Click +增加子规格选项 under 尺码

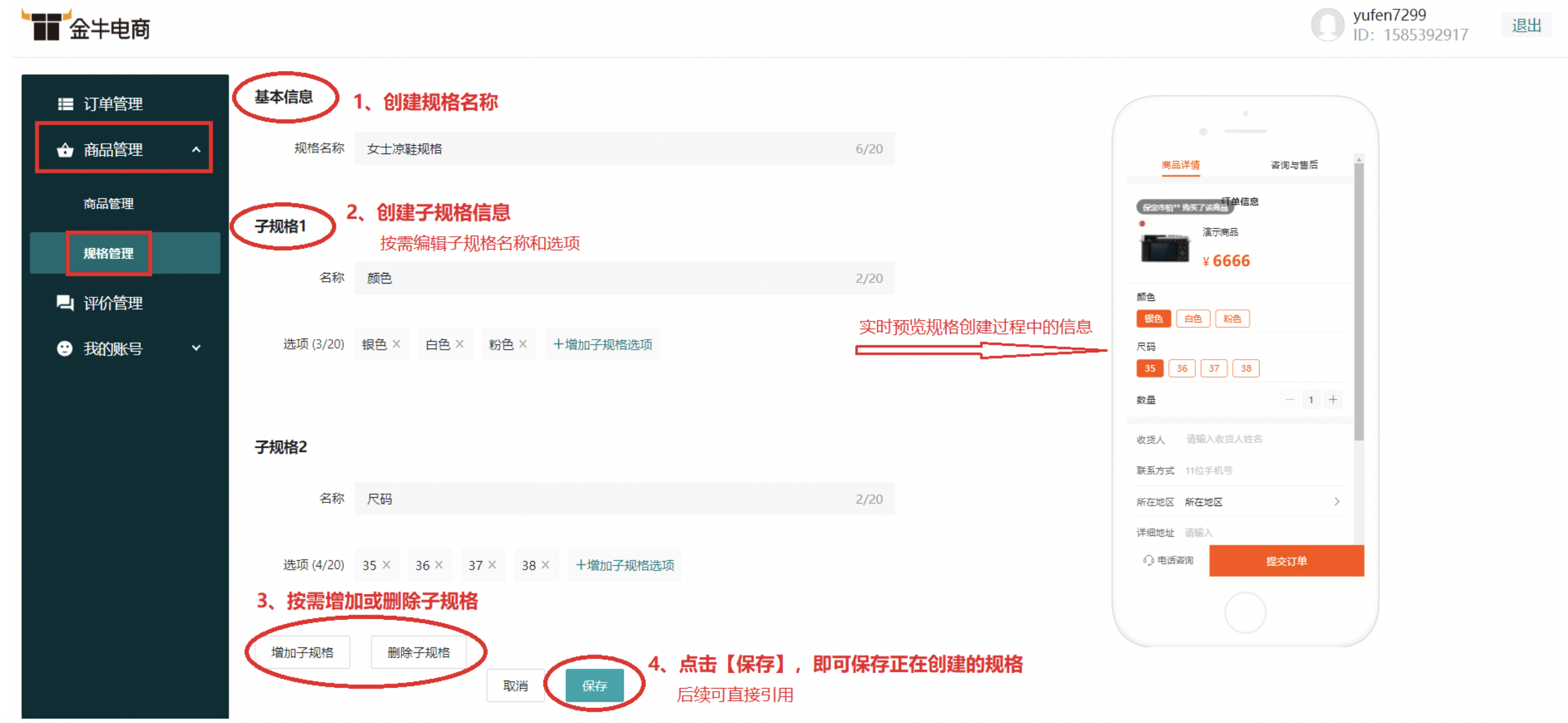[x=624, y=565]
